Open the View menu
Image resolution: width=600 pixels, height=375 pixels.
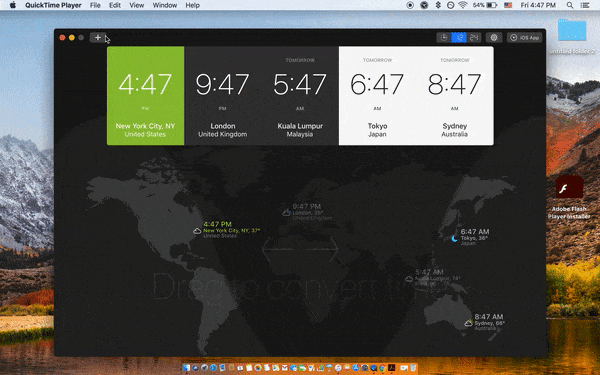(x=136, y=5)
